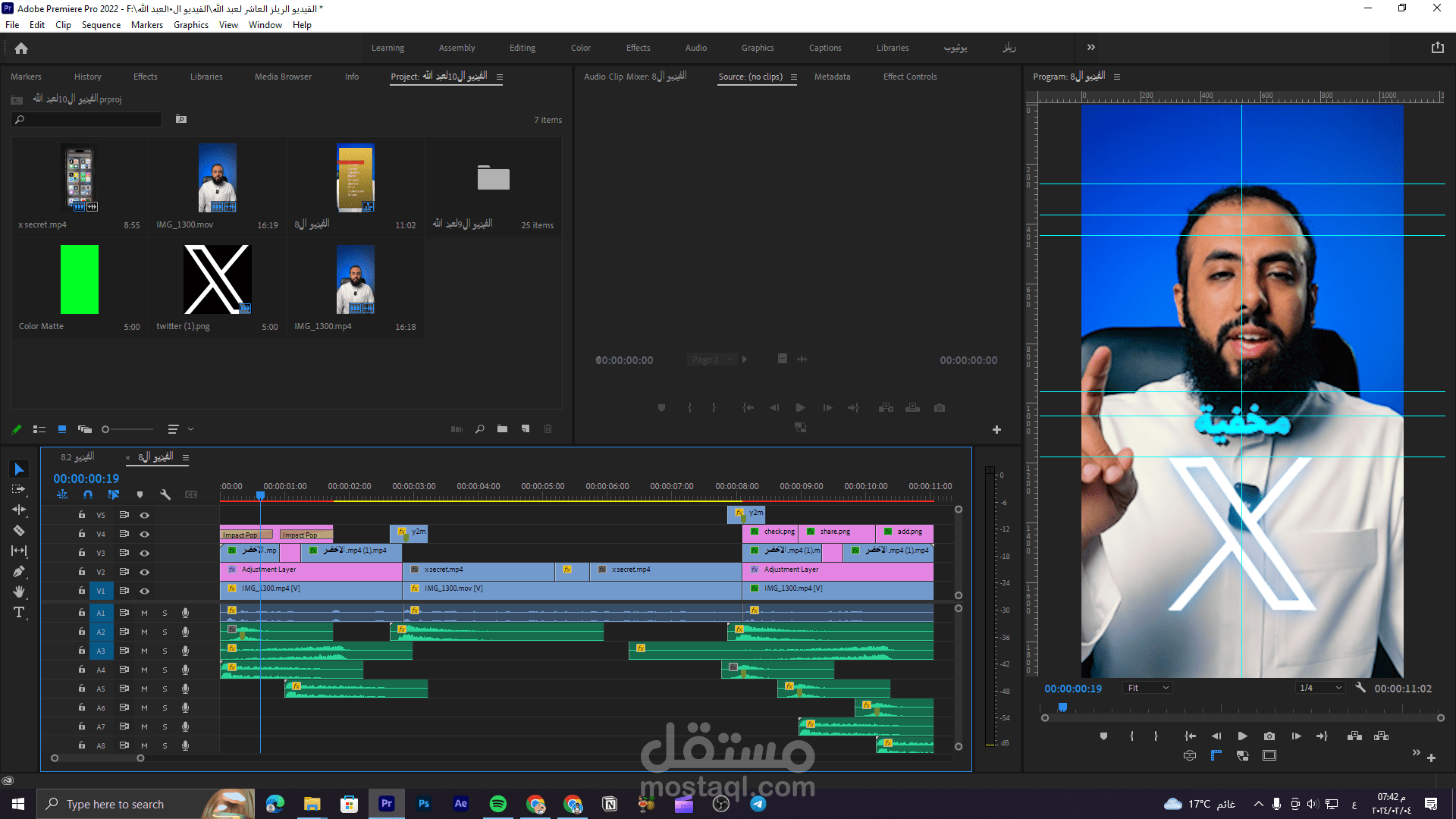Select the Hand tool
This screenshot has height=819, width=1456.
[x=19, y=592]
